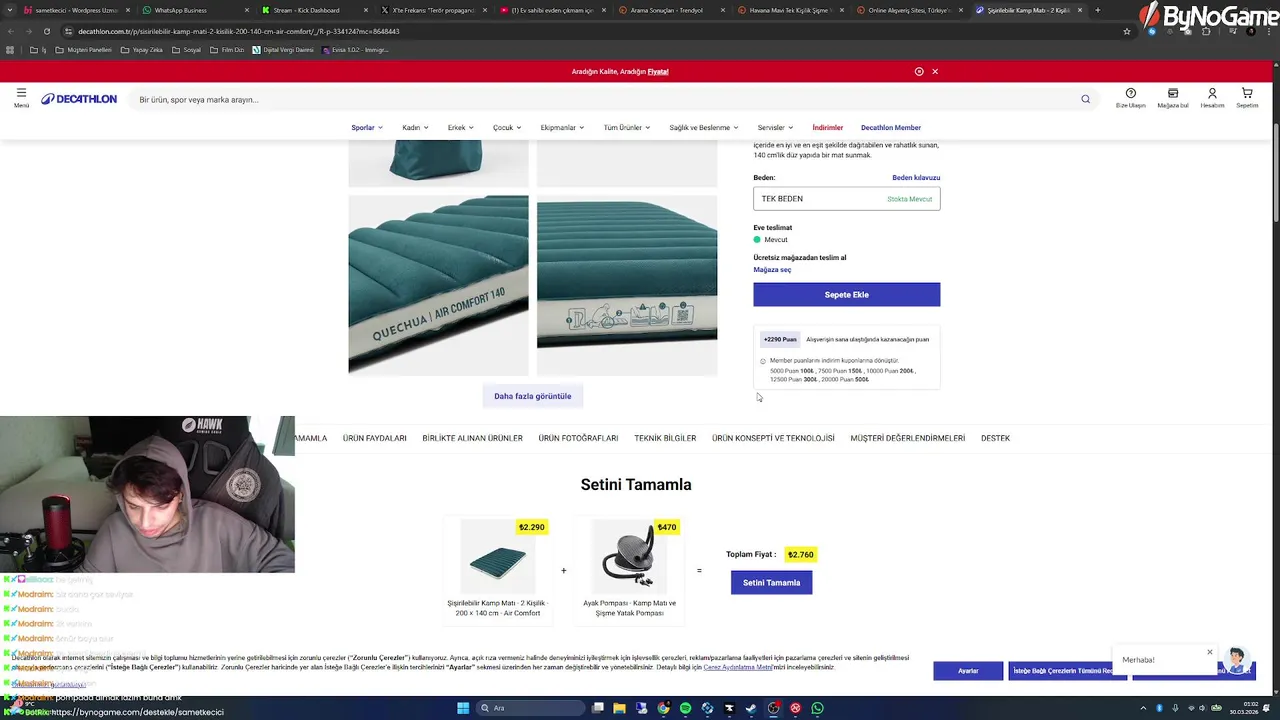
Task: Close the Merhaba chat popup
Action: click(x=1209, y=652)
